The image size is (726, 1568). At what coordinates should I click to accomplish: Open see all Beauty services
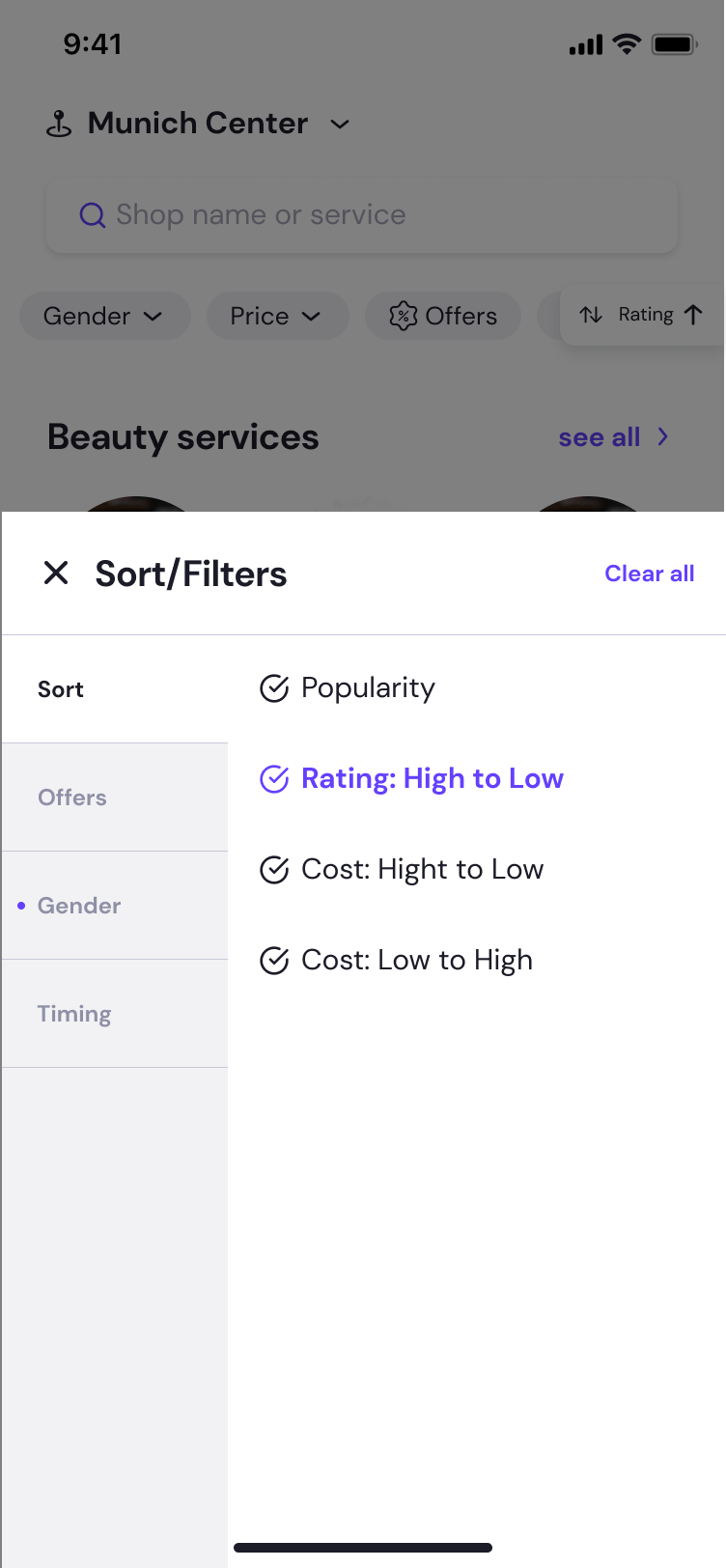(x=613, y=437)
